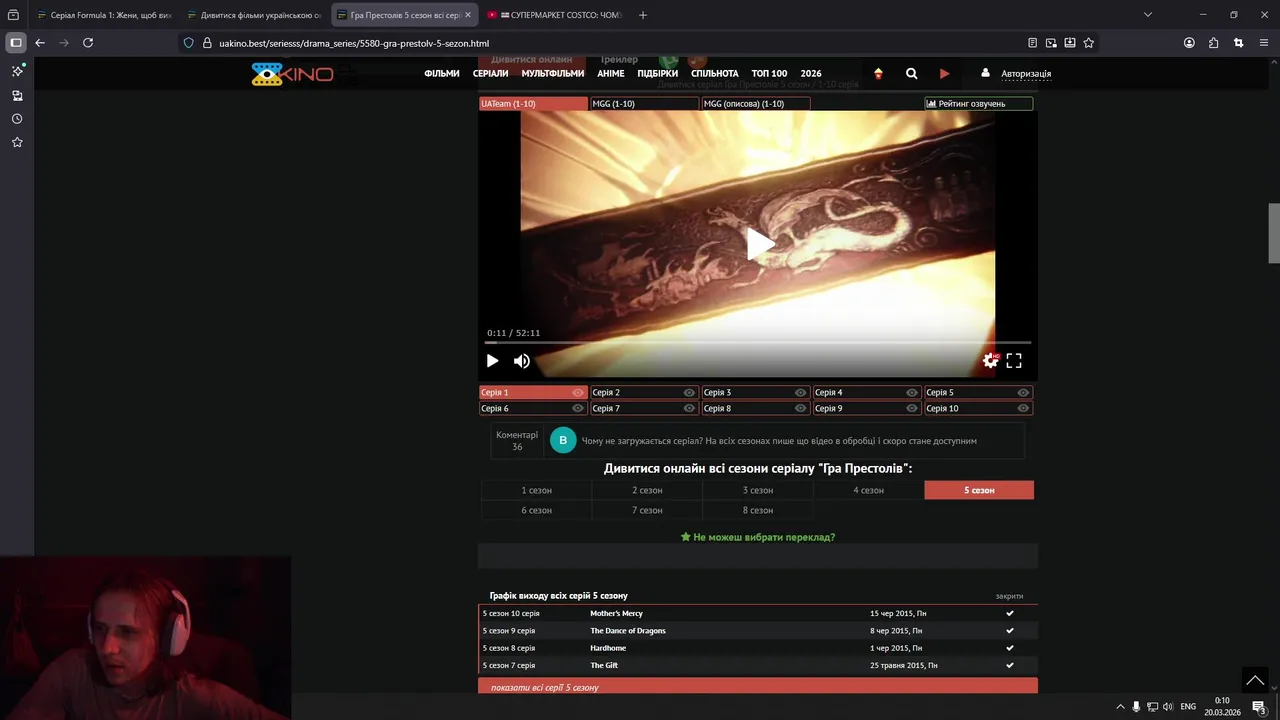Open the СПІЛЬНОТА menu

pyautogui.click(x=715, y=73)
